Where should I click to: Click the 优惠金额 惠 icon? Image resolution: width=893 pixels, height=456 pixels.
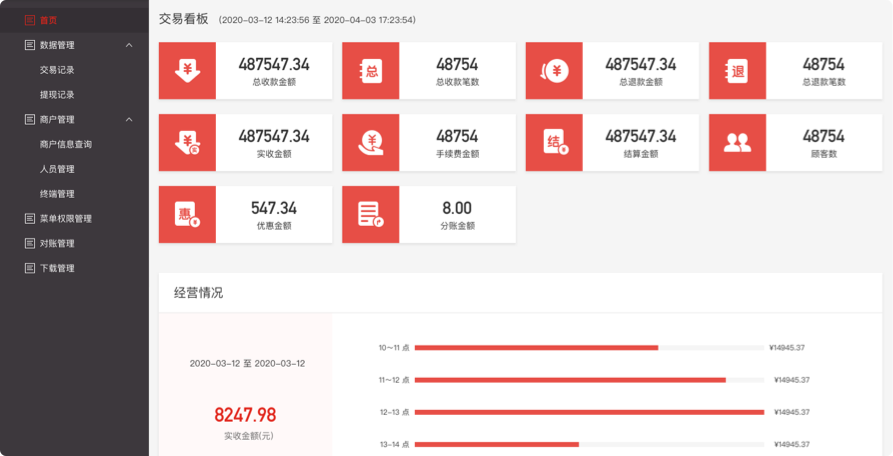187,214
